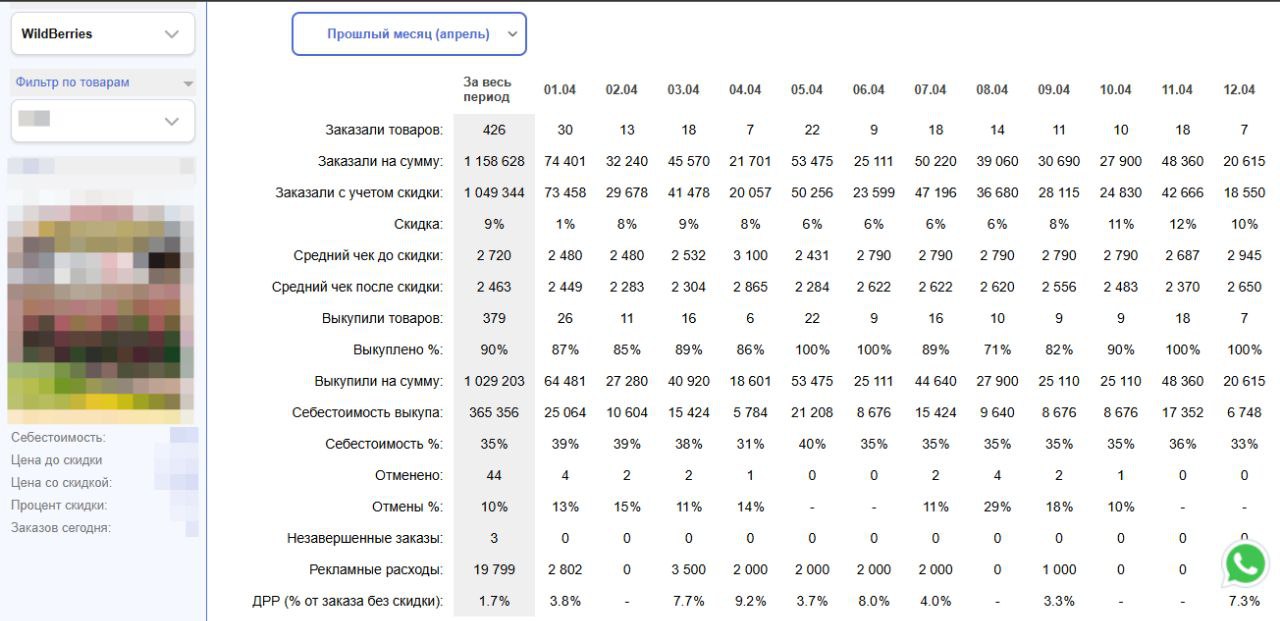Open the product selection dropdown under Фильтр по товарам

pyautogui.click(x=103, y=121)
